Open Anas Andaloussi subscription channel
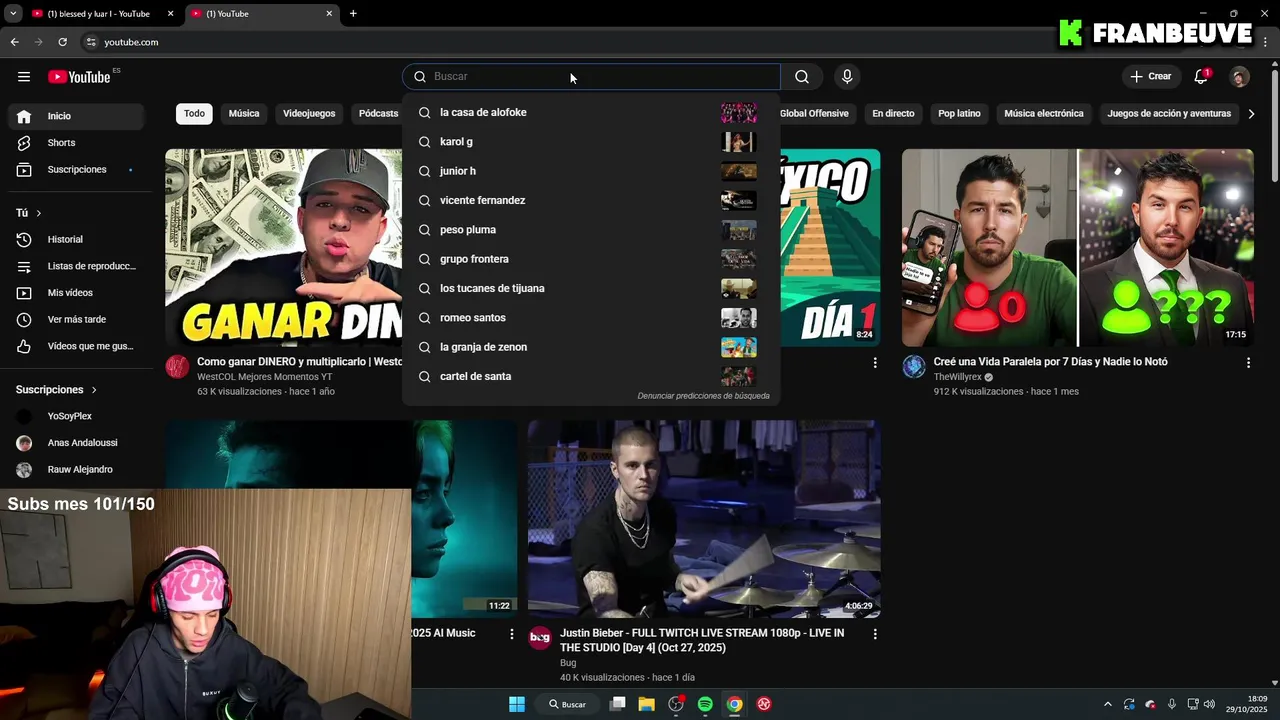Image resolution: width=1280 pixels, height=720 pixels. 78,443
